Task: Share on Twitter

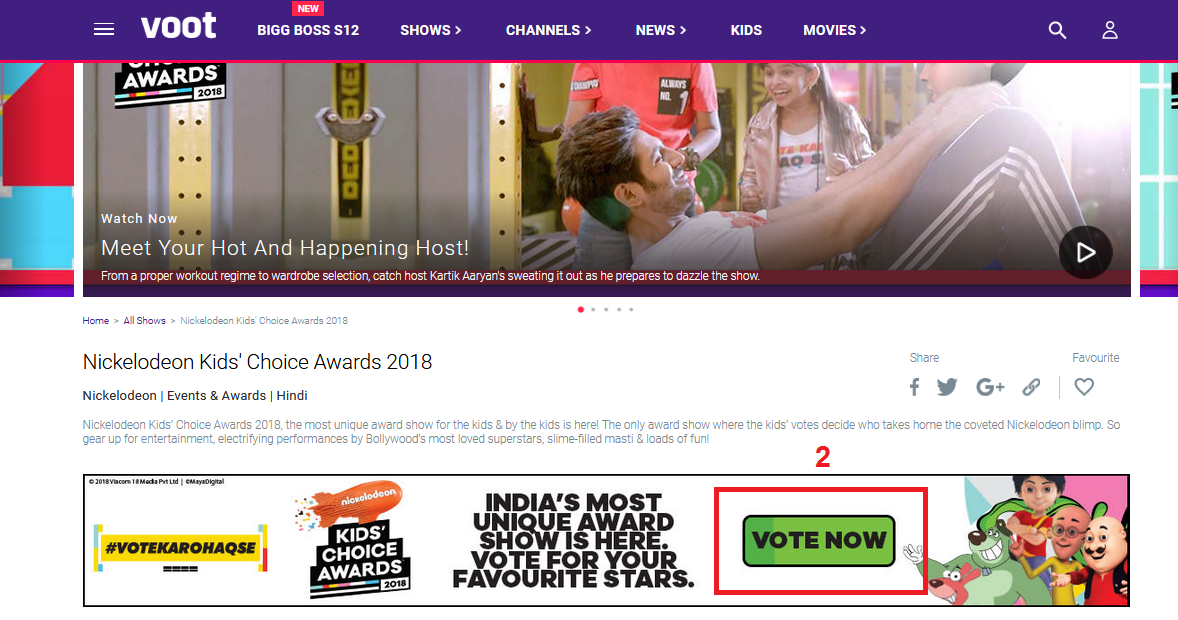Action: tap(947, 387)
